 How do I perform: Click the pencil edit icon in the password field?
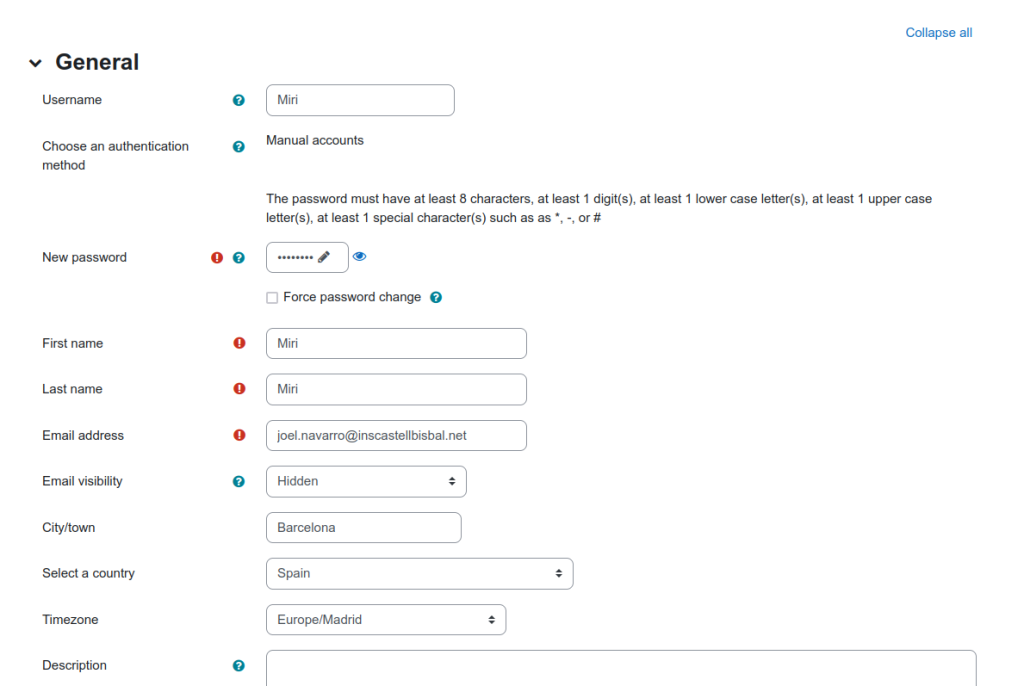(324, 257)
